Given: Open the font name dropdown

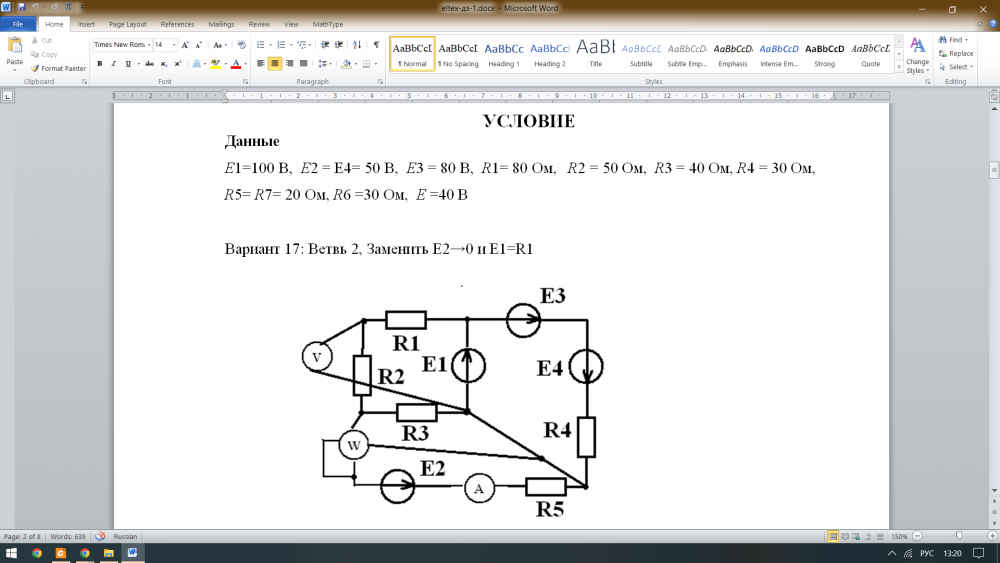Looking at the screenshot, I should tap(148, 45).
